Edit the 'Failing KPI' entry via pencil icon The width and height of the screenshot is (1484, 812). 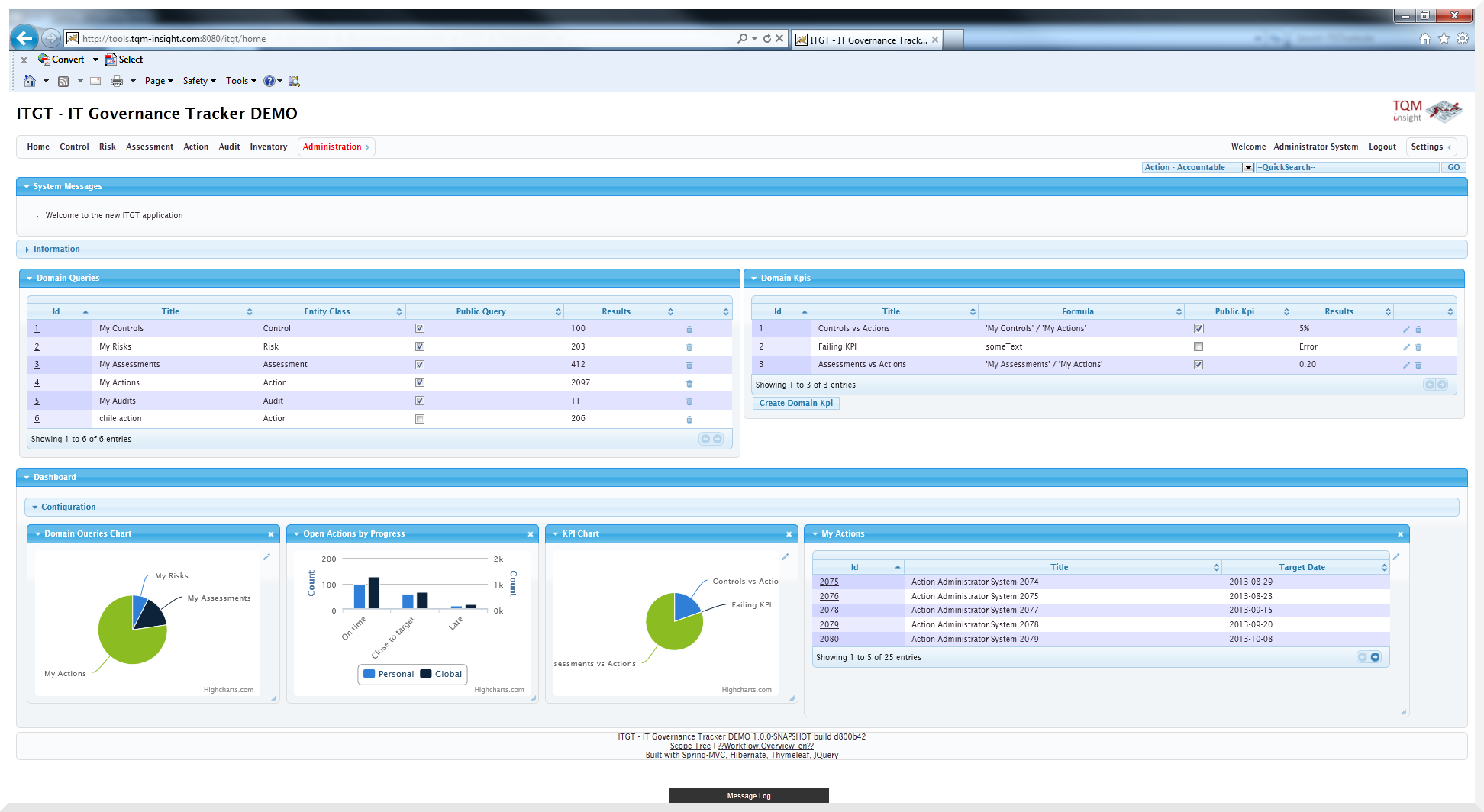point(1406,346)
